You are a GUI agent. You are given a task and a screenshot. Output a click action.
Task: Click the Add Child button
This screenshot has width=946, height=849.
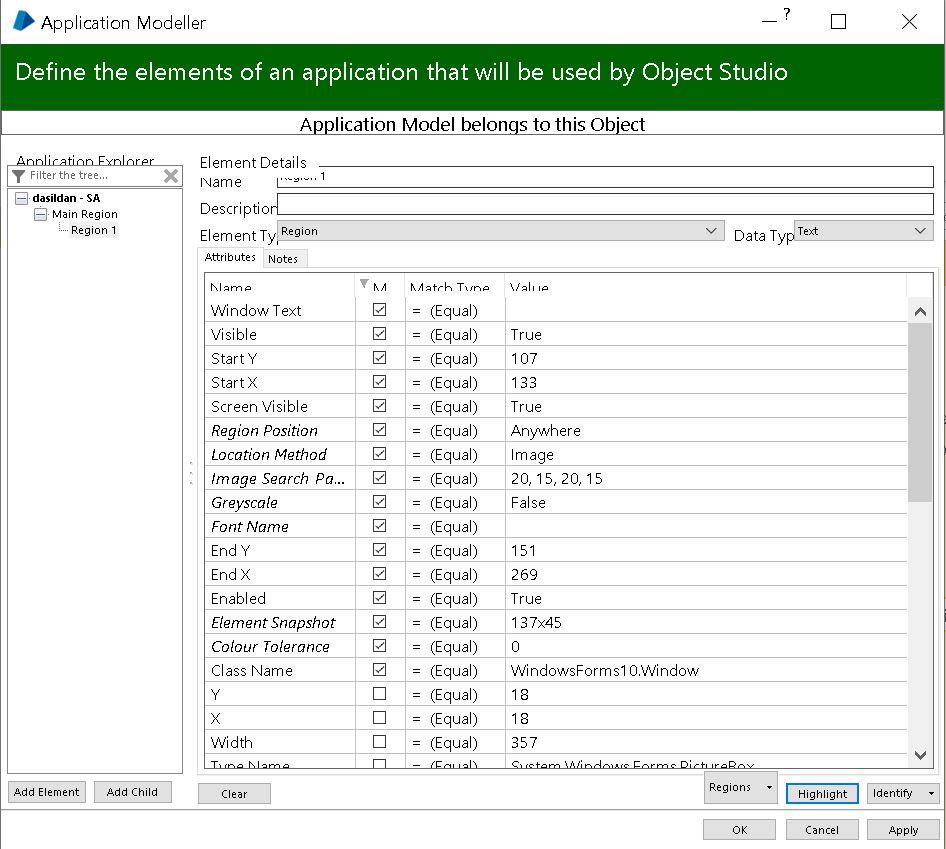tap(132, 792)
